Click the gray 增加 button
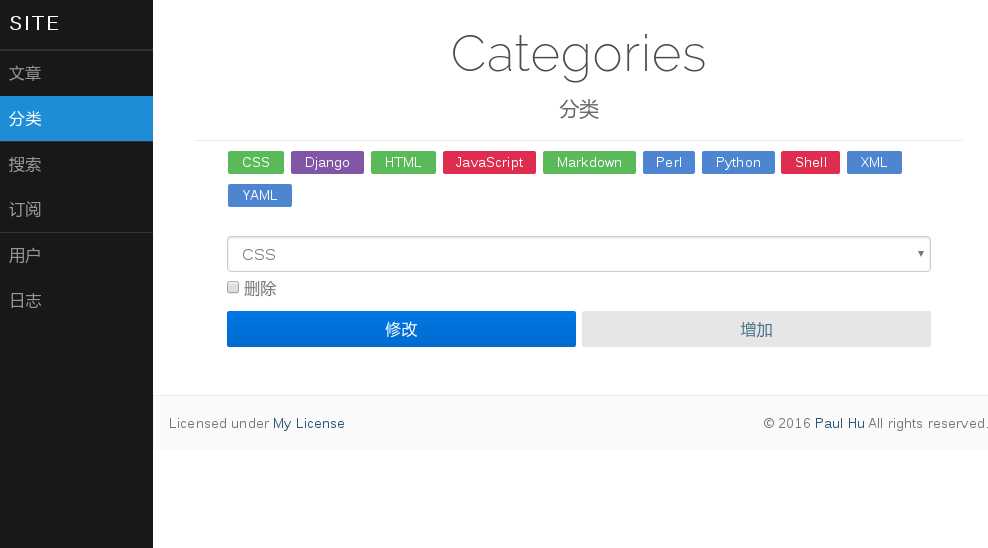 (x=756, y=329)
